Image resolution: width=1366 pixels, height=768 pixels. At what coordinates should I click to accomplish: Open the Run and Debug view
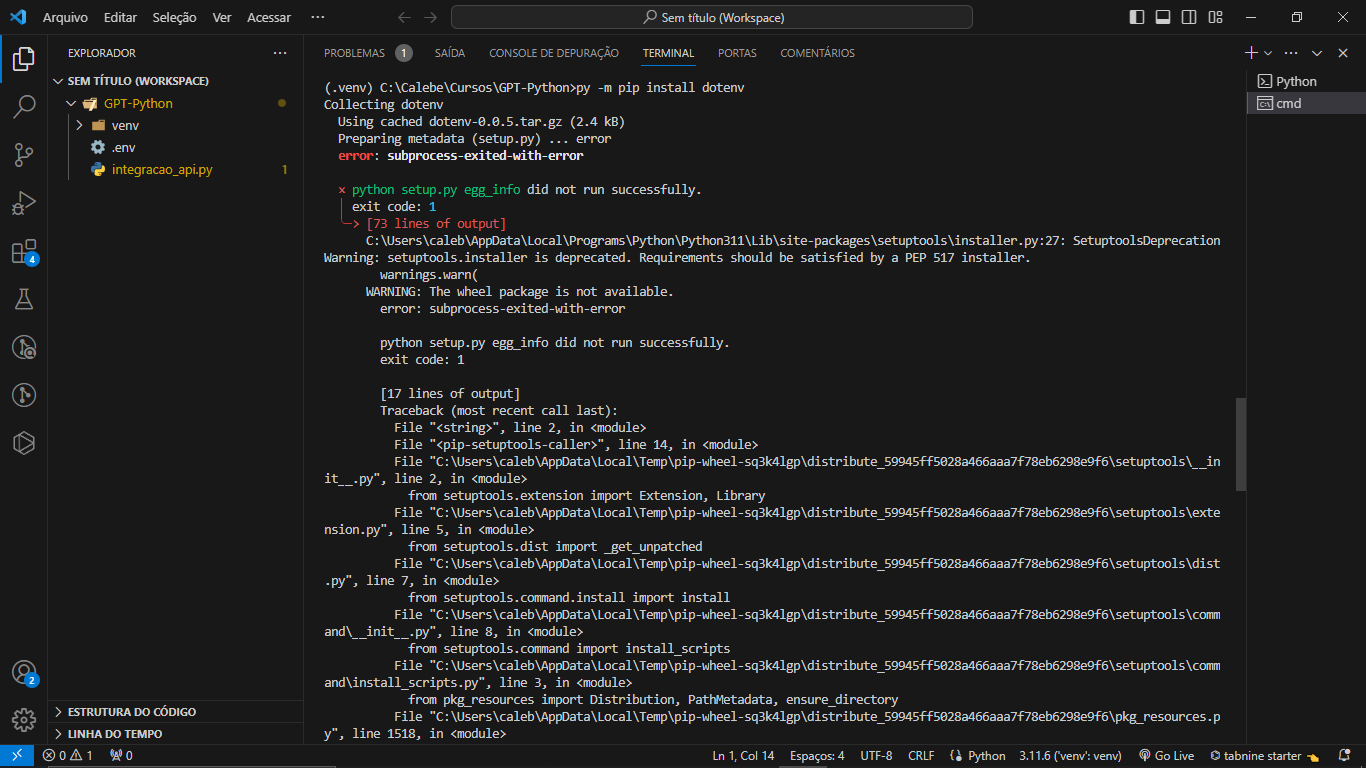(24, 203)
